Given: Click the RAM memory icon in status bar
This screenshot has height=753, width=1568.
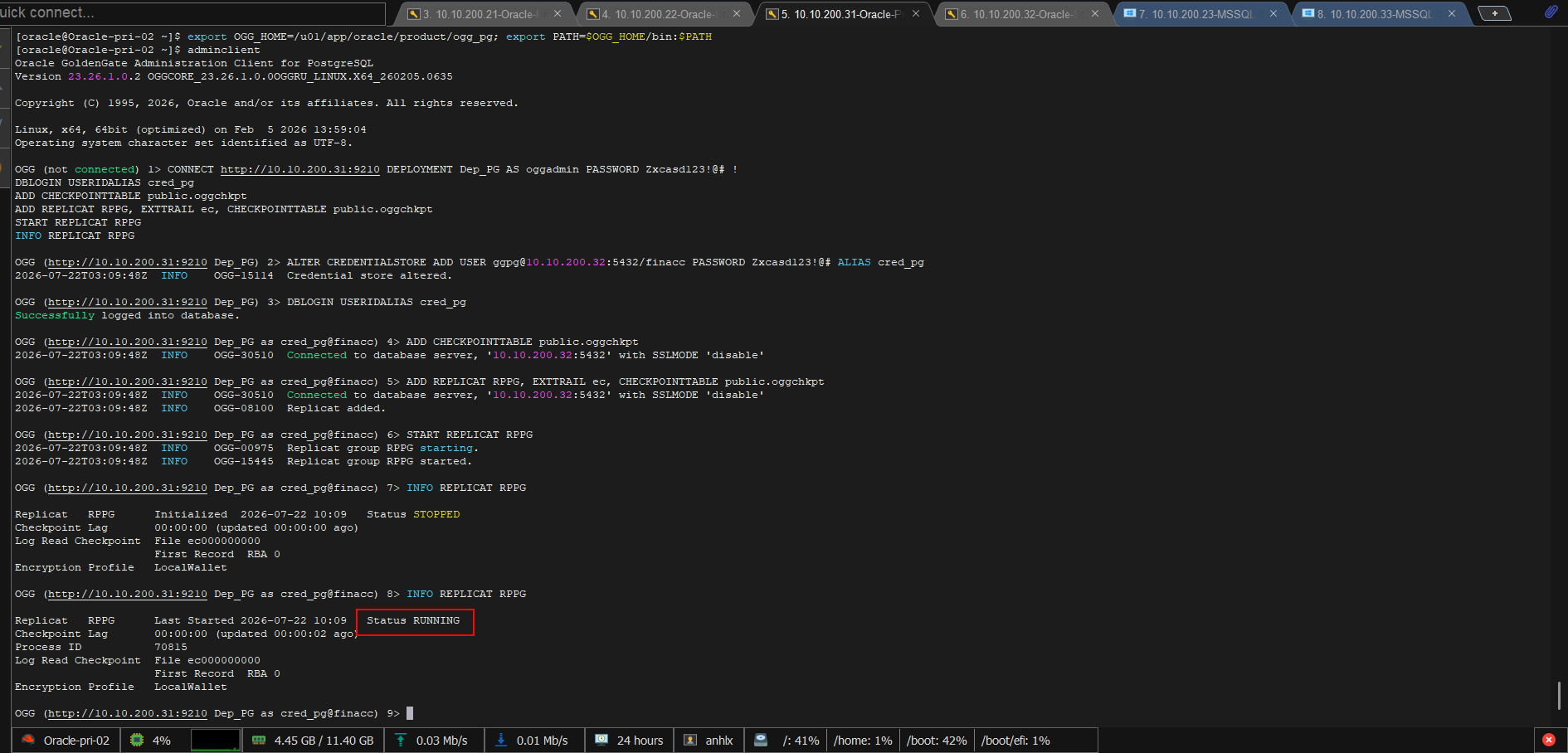Looking at the screenshot, I should tap(259, 740).
